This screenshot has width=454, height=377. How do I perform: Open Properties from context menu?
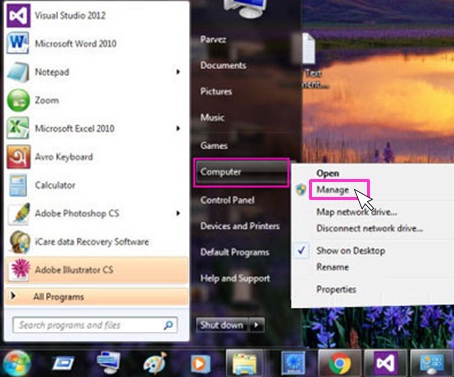coord(336,289)
